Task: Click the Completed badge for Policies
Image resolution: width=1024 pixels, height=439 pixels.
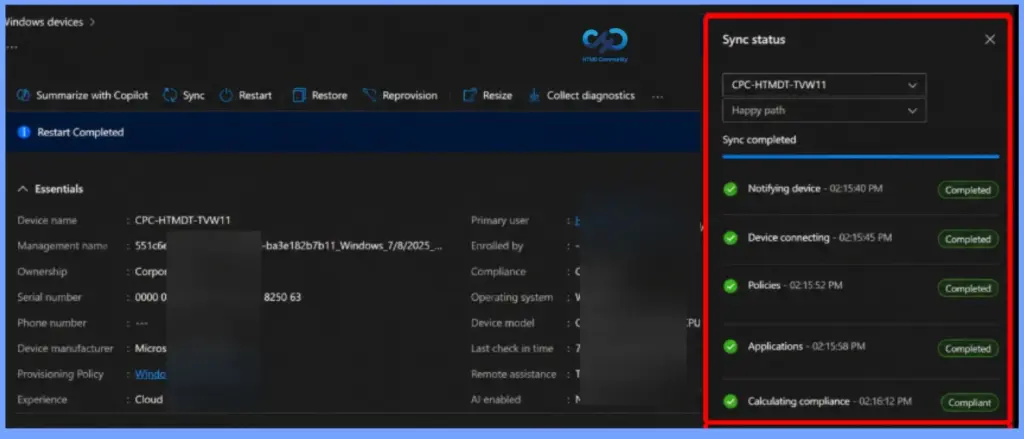Action: tap(968, 288)
